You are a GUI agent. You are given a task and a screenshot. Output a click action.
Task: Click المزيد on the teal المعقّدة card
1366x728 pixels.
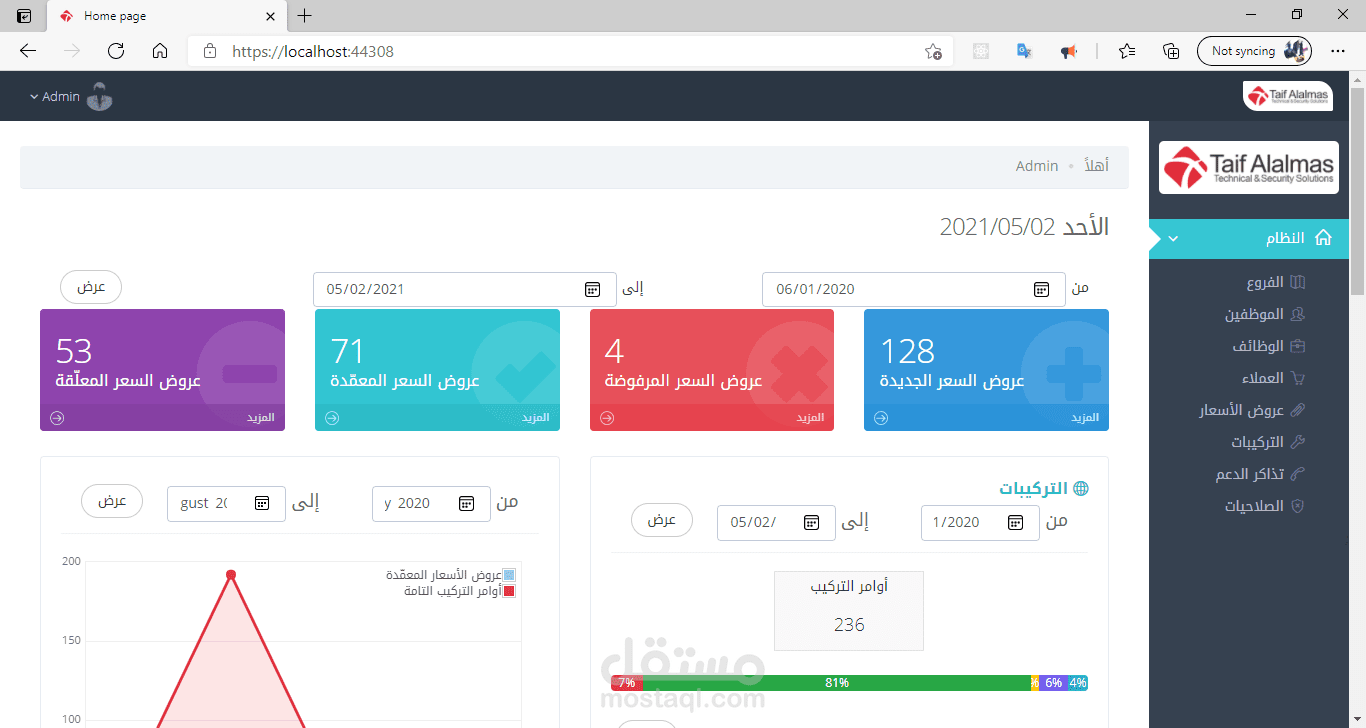[x=536, y=418]
